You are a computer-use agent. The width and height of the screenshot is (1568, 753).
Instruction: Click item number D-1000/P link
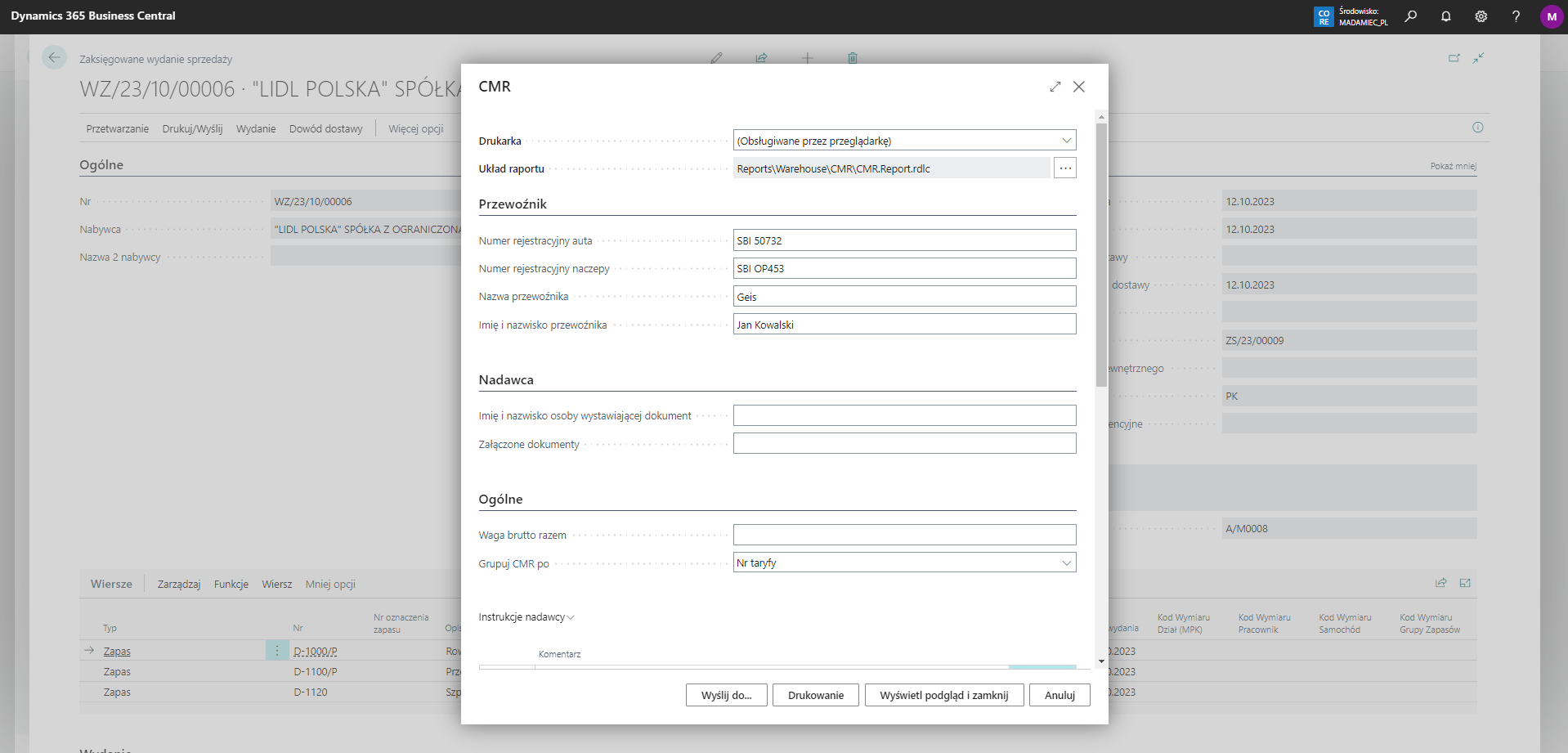(316, 652)
